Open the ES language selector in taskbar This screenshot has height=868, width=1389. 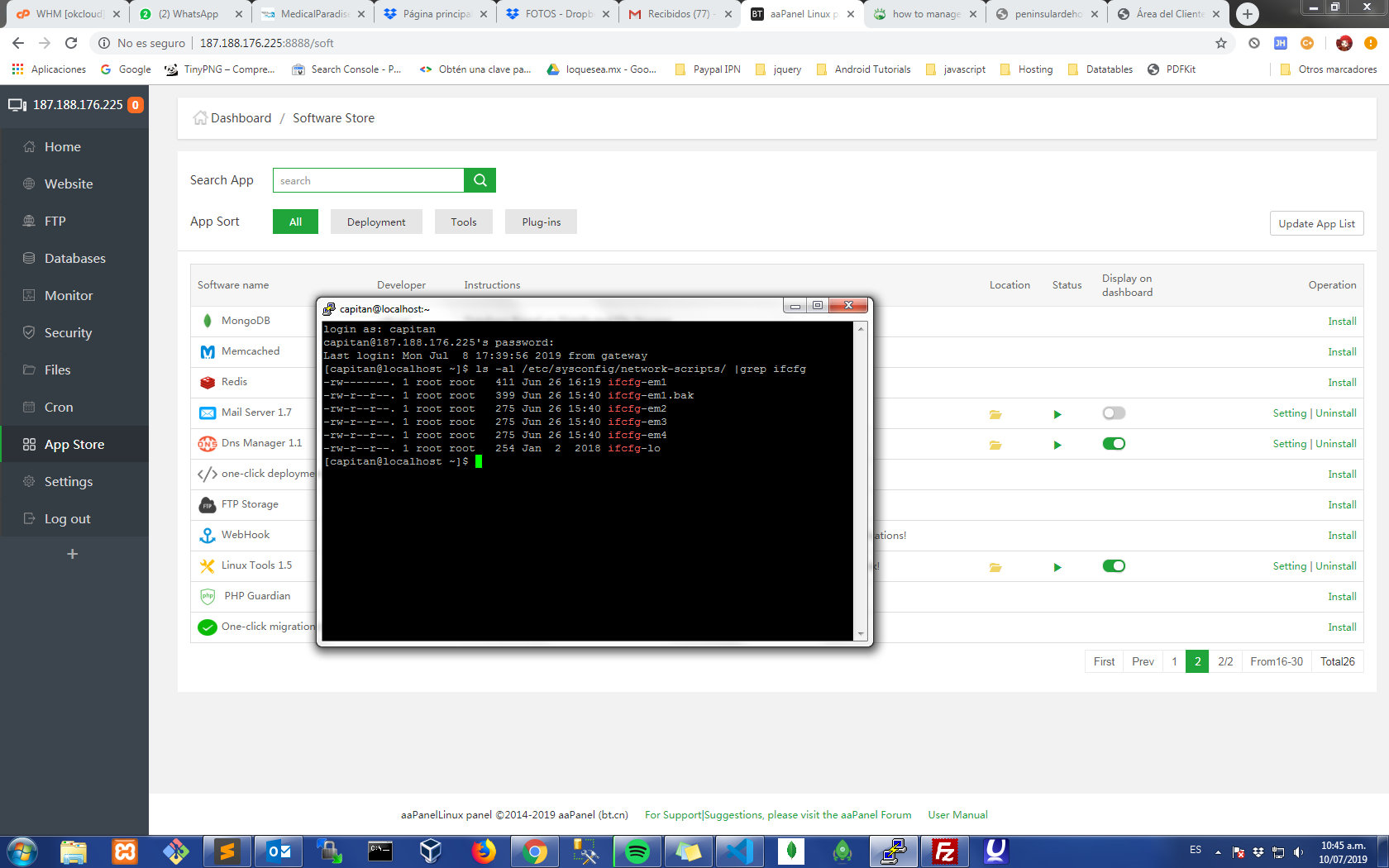(1195, 848)
